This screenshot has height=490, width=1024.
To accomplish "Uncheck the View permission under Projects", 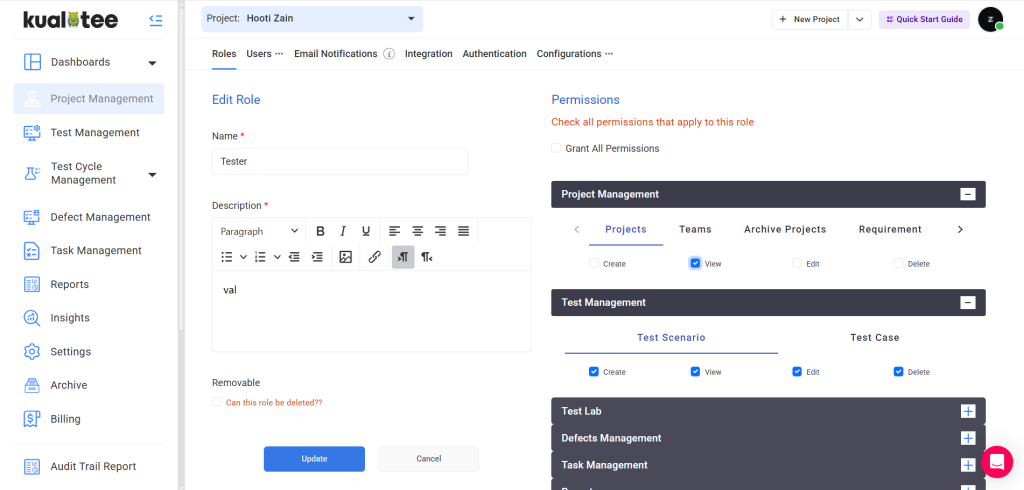I will (695, 263).
